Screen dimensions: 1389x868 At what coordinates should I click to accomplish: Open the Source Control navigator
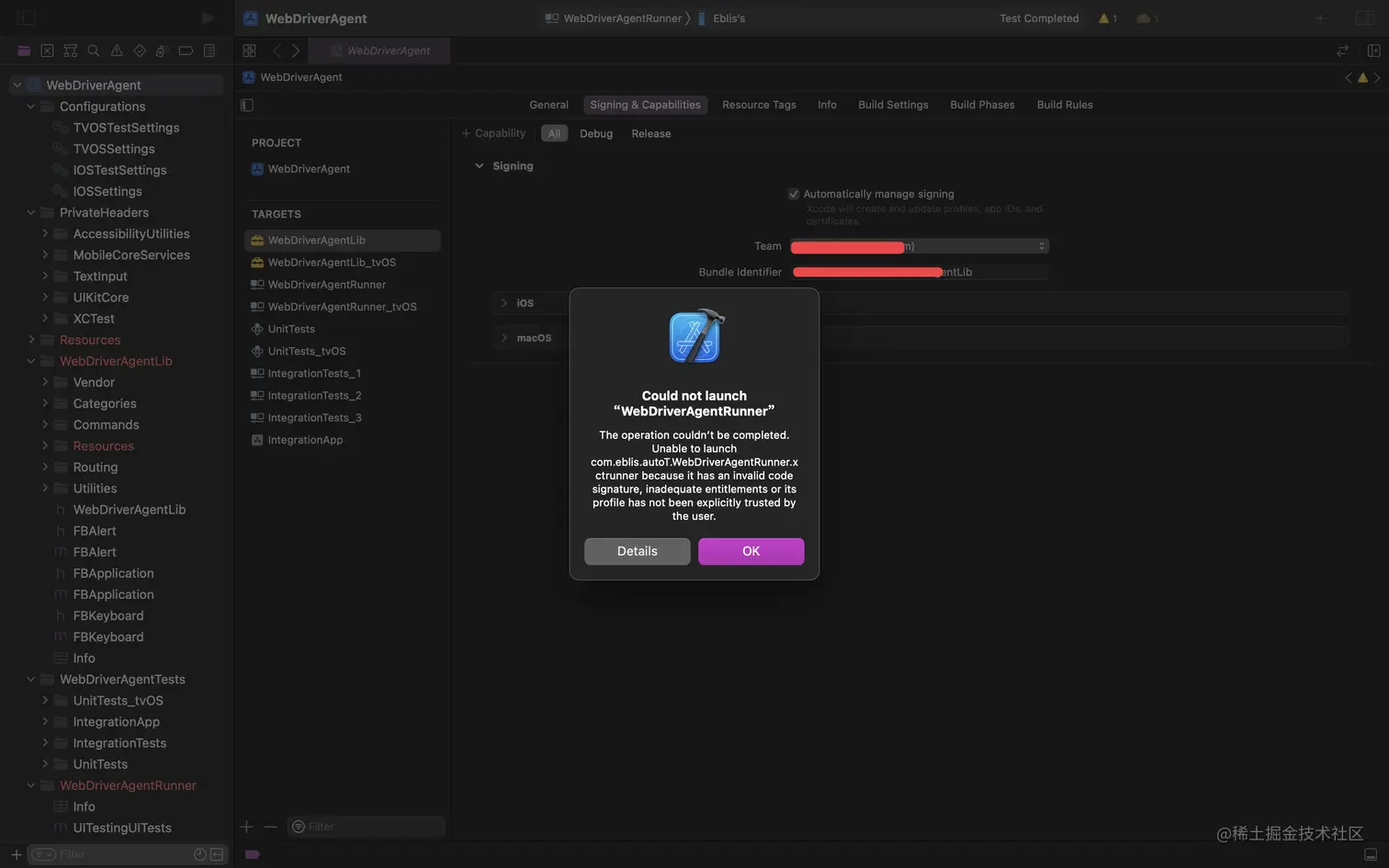pos(47,51)
